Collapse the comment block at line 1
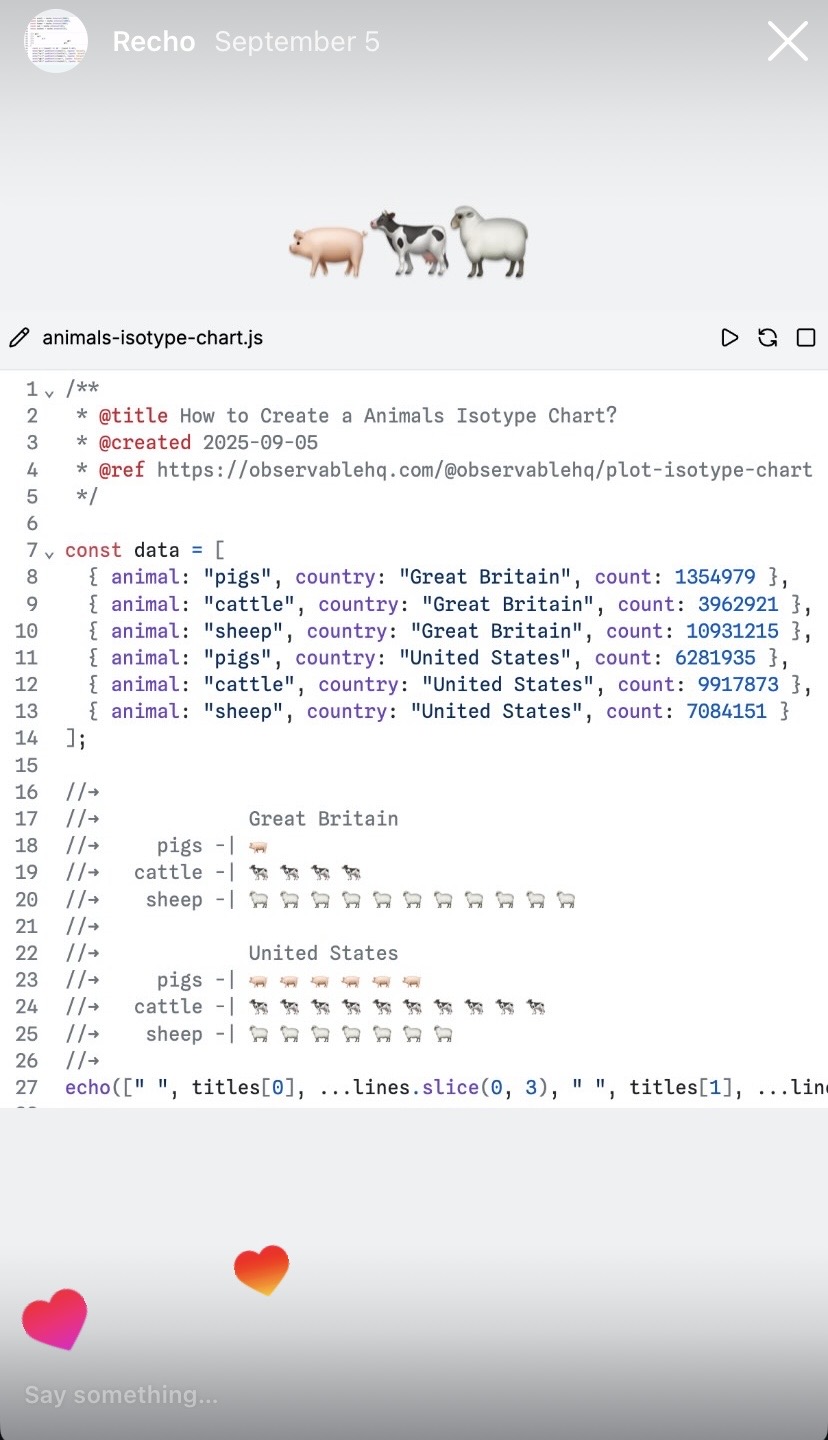Screen dimensions: 828x1440 coord(49,391)
